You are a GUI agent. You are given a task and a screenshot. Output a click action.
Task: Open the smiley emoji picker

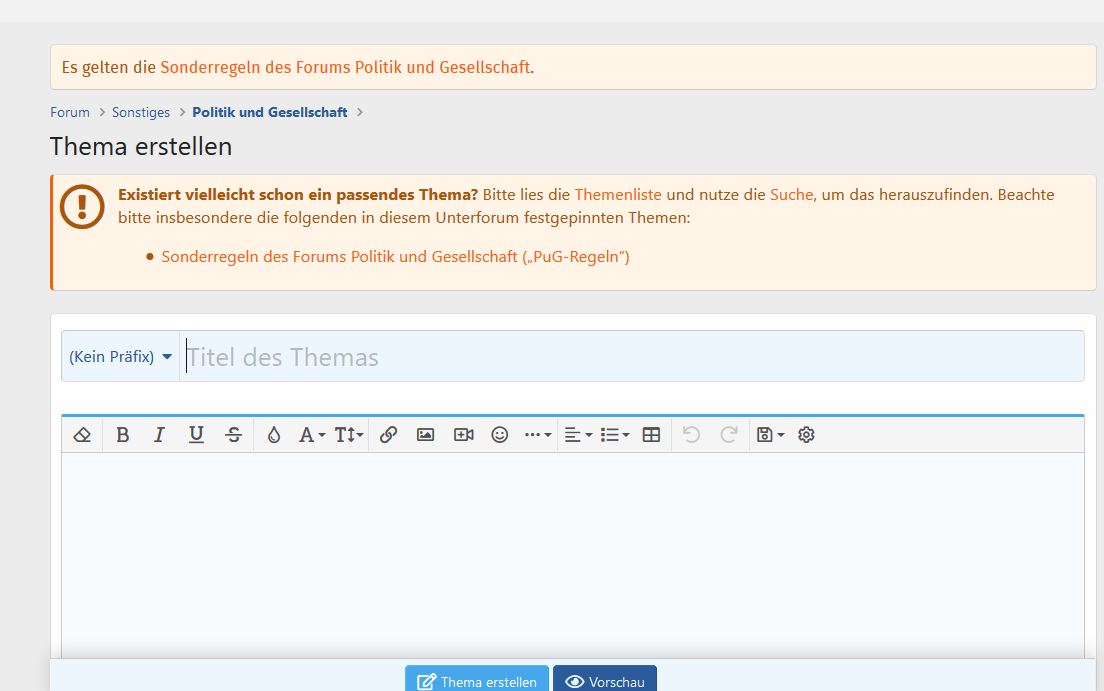click(500, 435)
